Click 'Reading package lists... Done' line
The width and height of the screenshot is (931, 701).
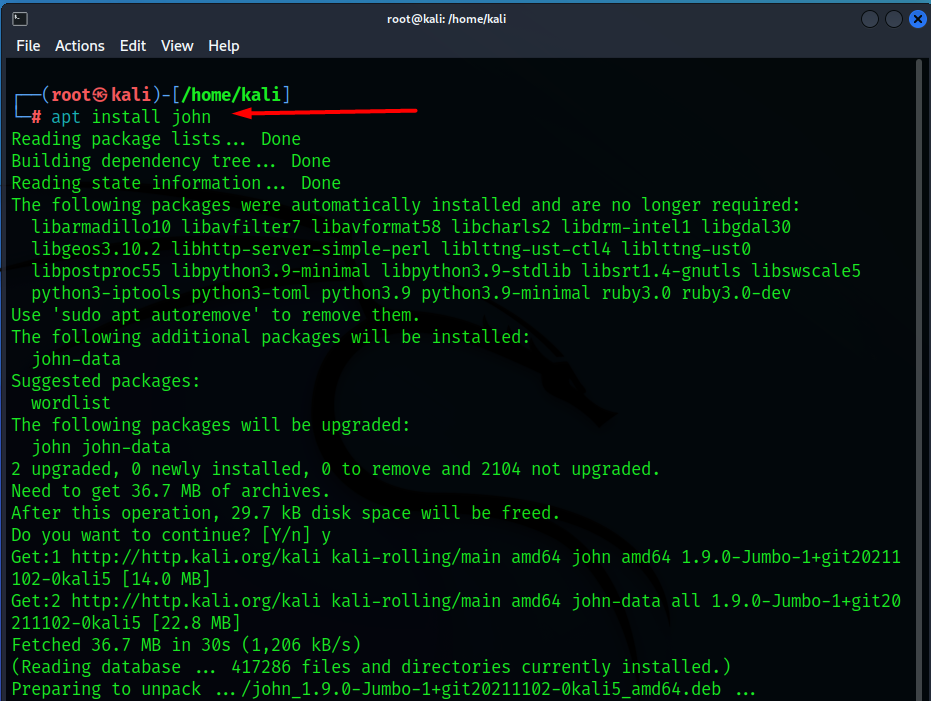tap(156, 139)
